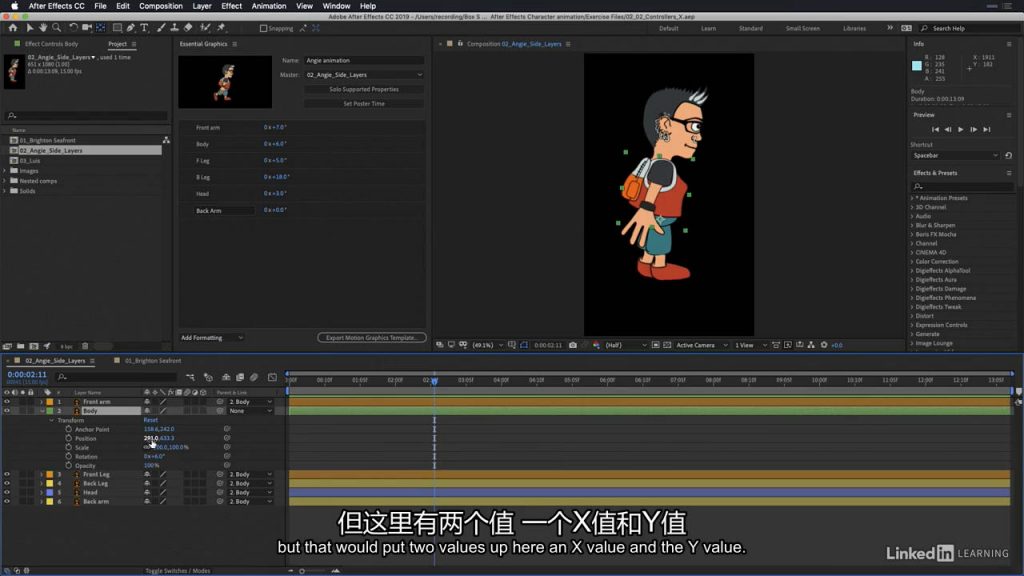Open the Master composition dropdown

(x=364, y=75)
